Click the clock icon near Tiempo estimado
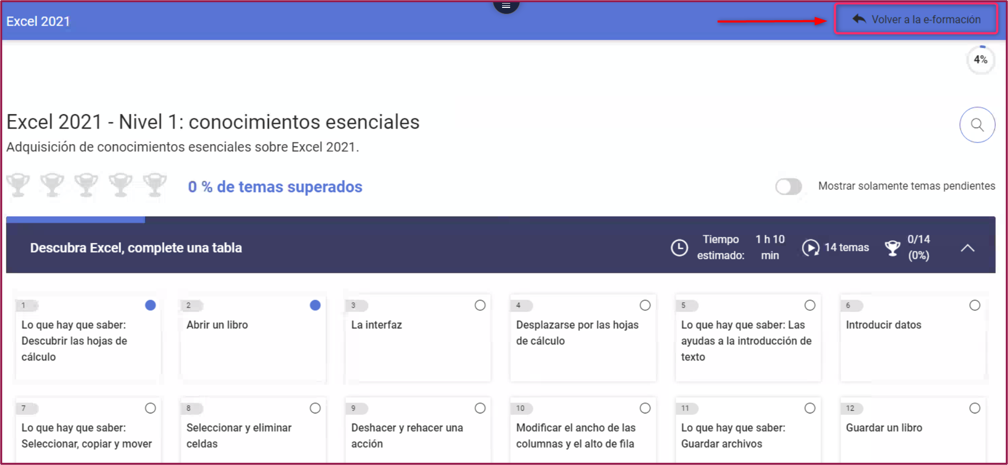Viewport: 1008px width, 465px height. pyautogui.click(x=679, y=248)
